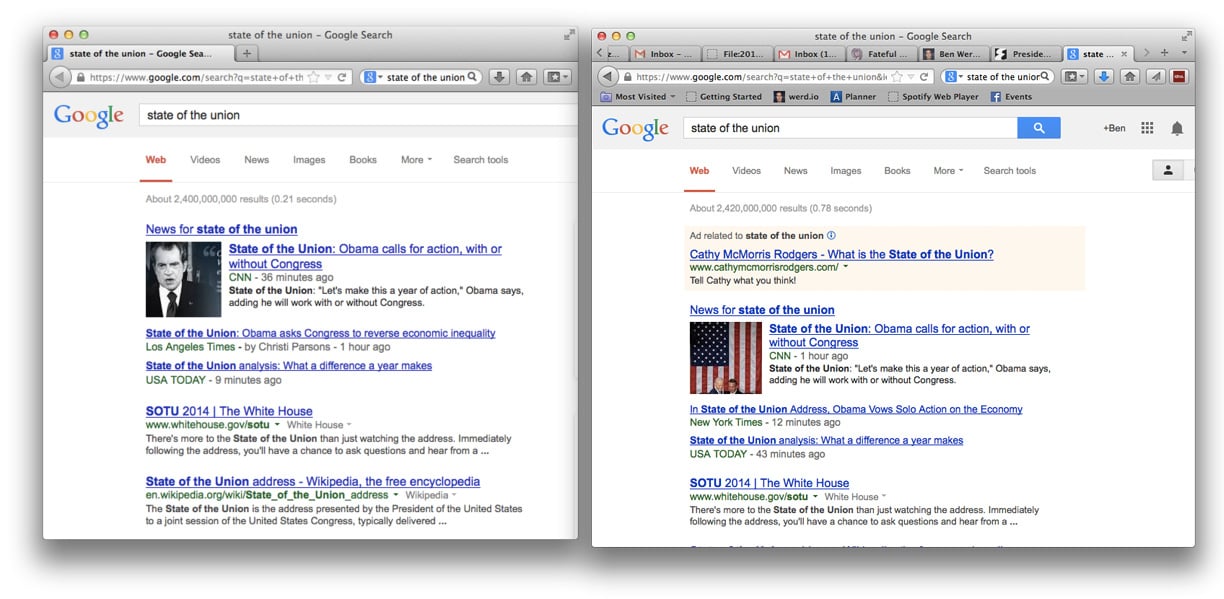Expand whitehouse.gov/sotu options in left window
The image size is (1224, 599).
[x=278, y=425]
